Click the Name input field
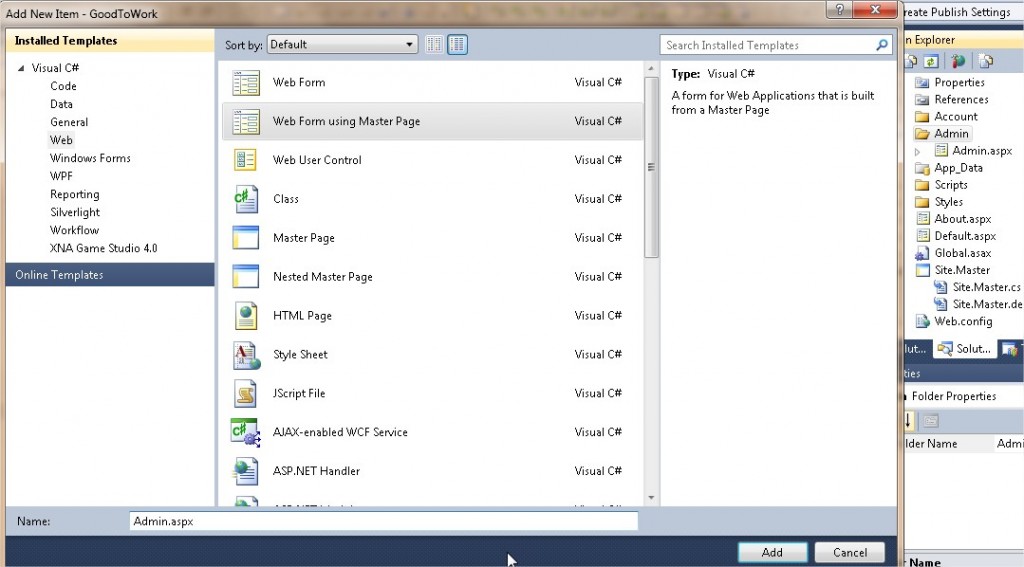The height and width of the screenshot is (567, 1024). coord(383,521)
